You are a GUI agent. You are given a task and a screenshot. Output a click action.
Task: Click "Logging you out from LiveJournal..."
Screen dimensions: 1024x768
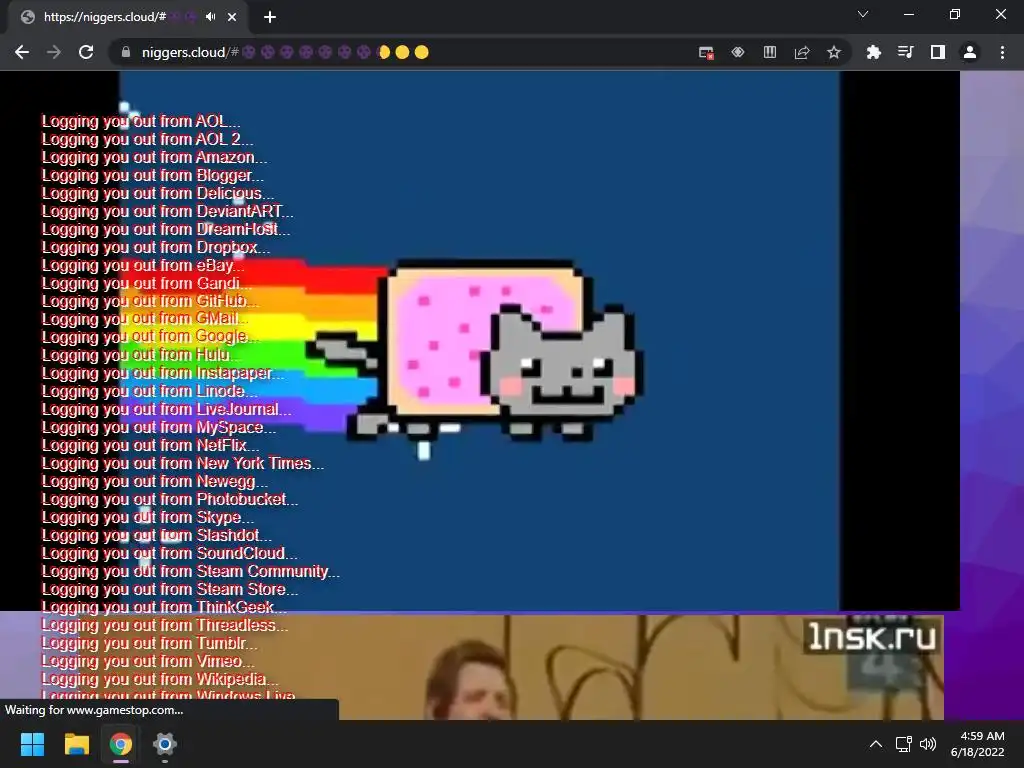click(x=167, y=409)
